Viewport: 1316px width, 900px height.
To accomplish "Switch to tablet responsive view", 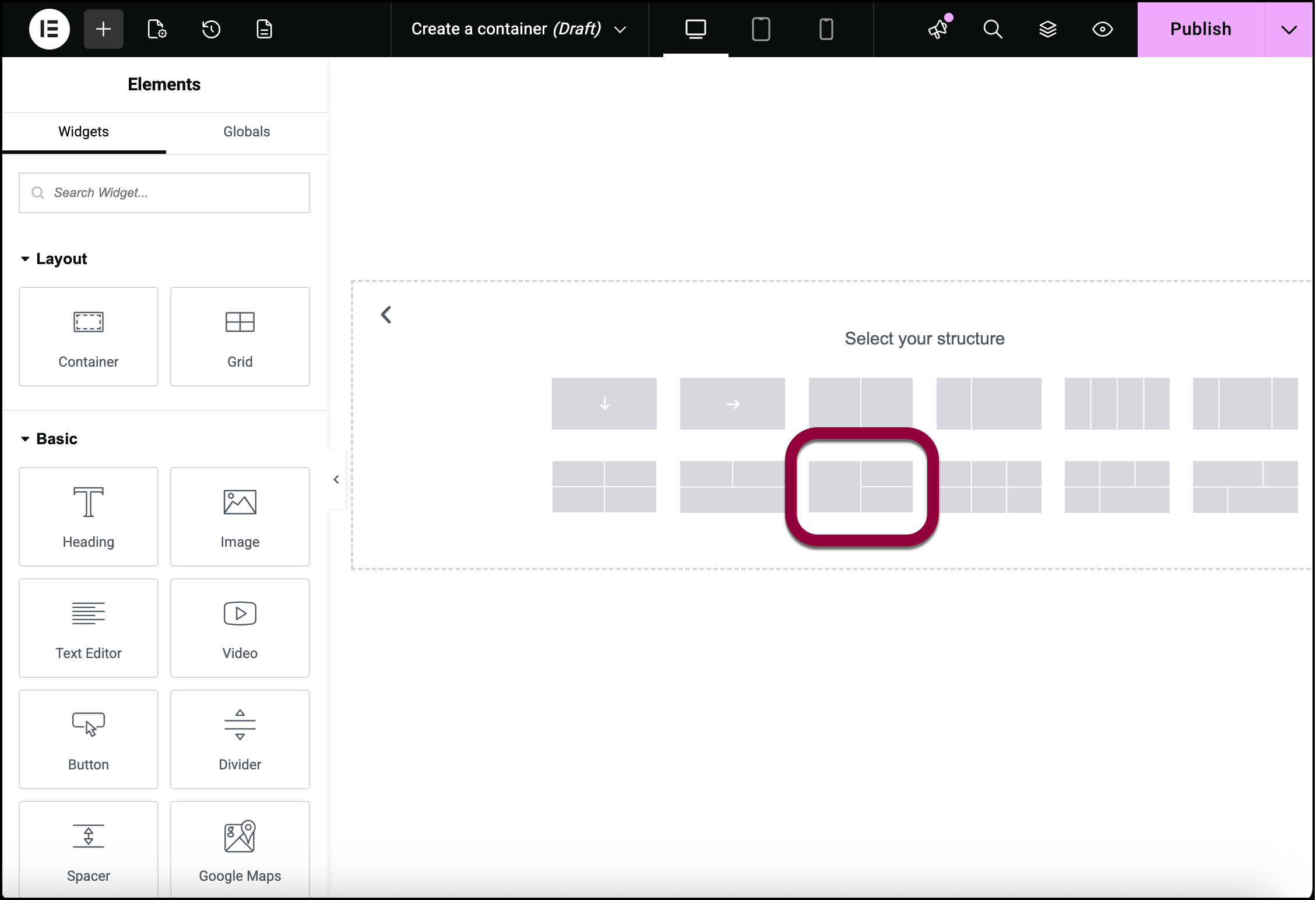I will pyautogui.click(x=761, y=29).
